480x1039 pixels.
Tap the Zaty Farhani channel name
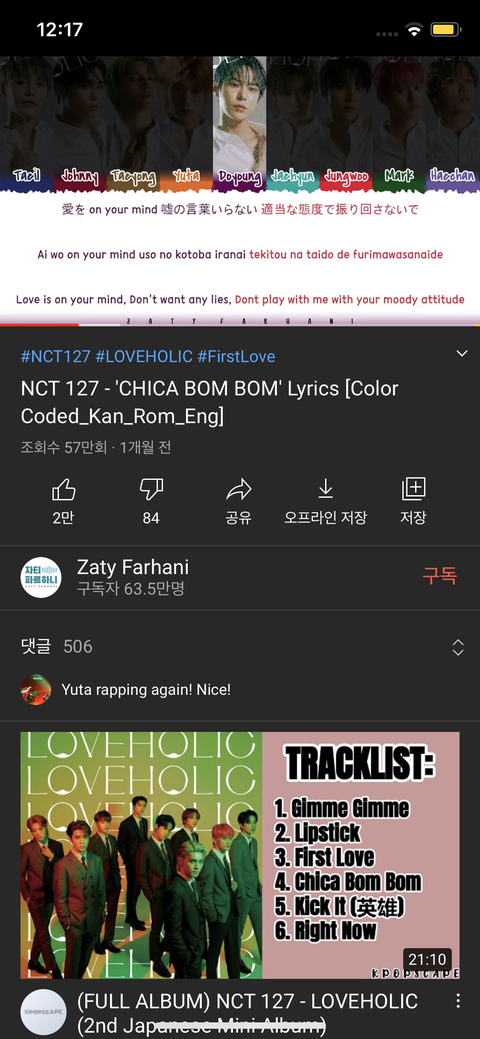point(133,567)
